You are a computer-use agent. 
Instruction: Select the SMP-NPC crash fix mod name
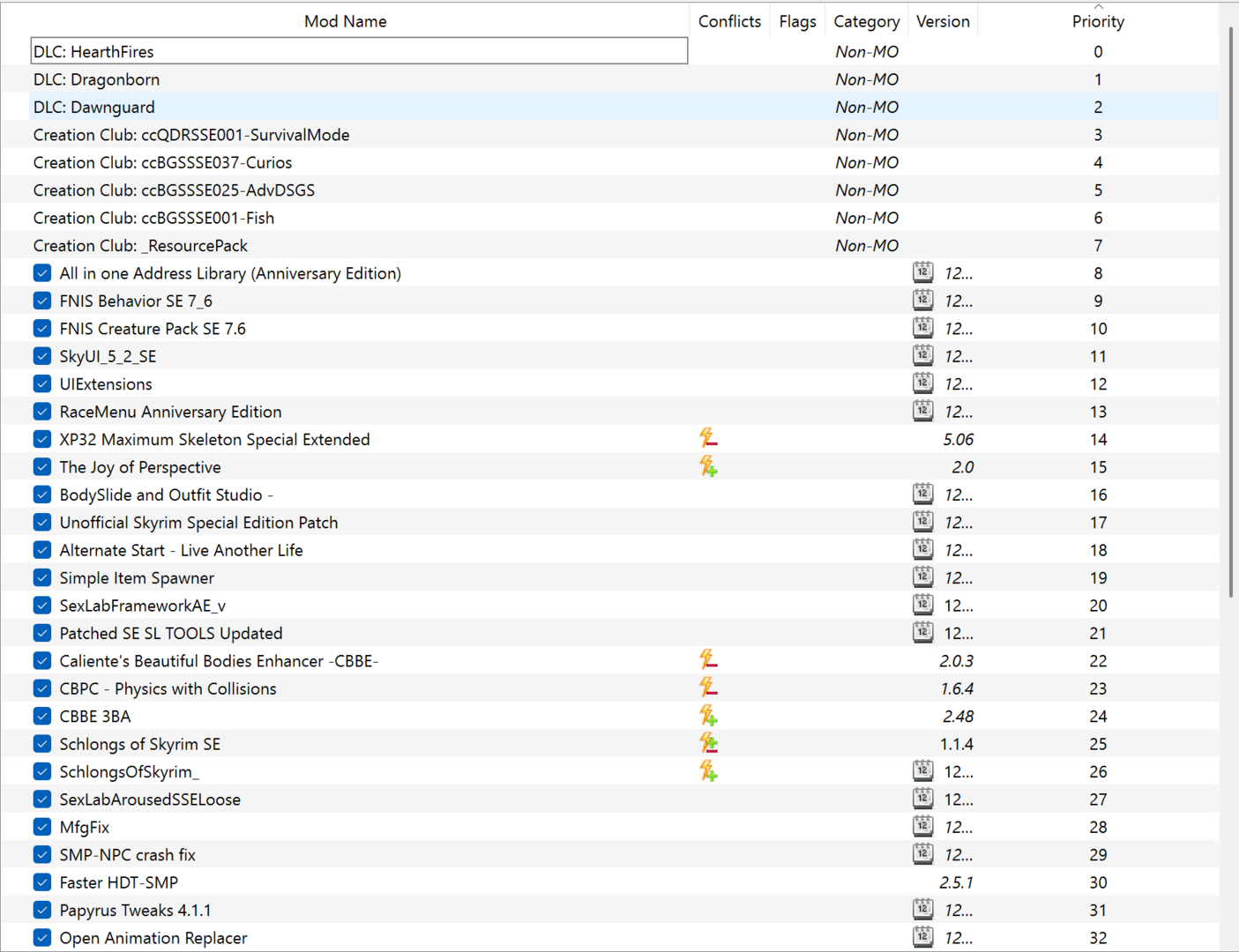[127, 855]
